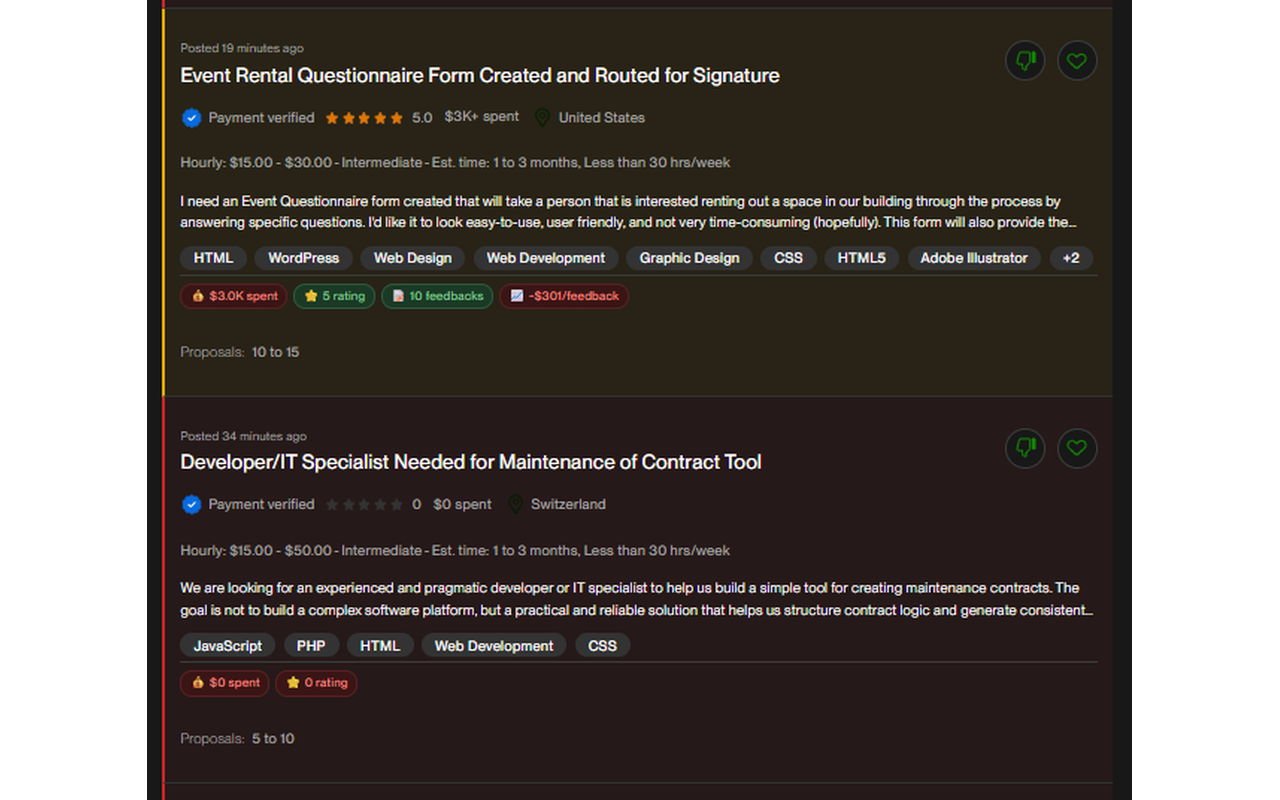Open the Event Rental Questionnaire Form job posting
Image resolution: width=1280 pixels, height=800 pixels.
(x=479, y=75)
